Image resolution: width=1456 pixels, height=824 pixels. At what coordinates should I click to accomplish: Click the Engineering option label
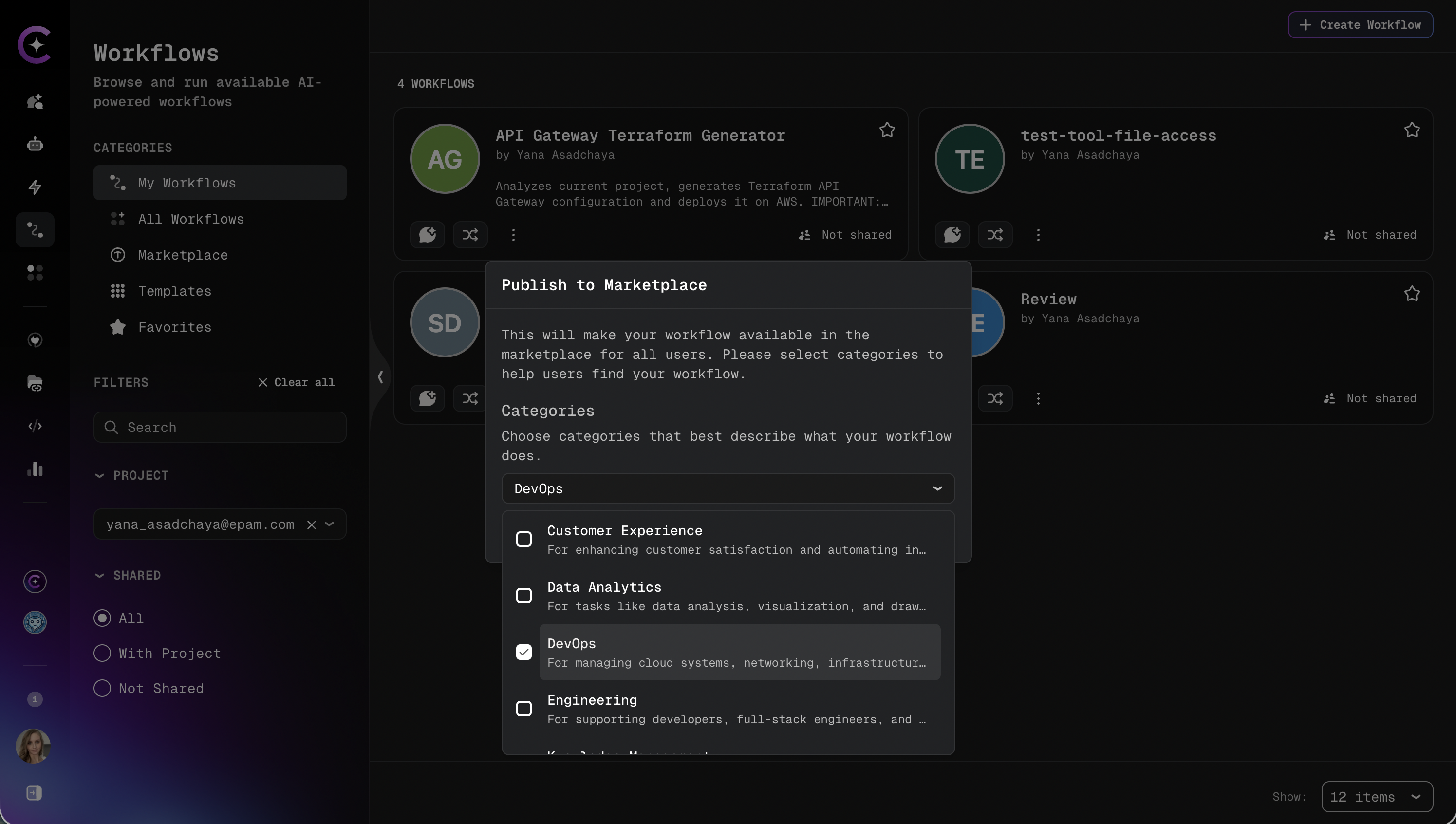click(592, 700)
